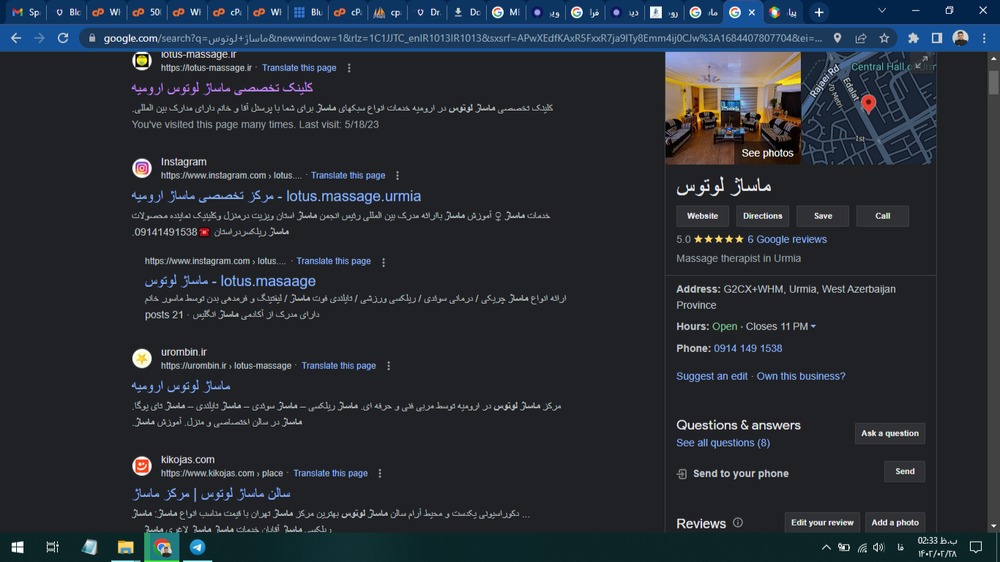Bookmark this page with the star icon
The width and height of the screenshot is (1000, 562).
pos(884,38)
